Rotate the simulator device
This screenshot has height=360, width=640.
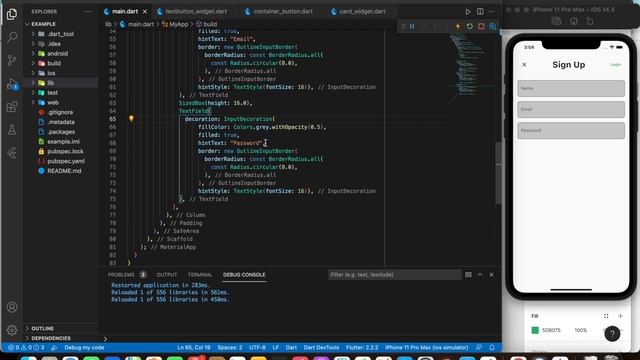[x=590, y=21]
